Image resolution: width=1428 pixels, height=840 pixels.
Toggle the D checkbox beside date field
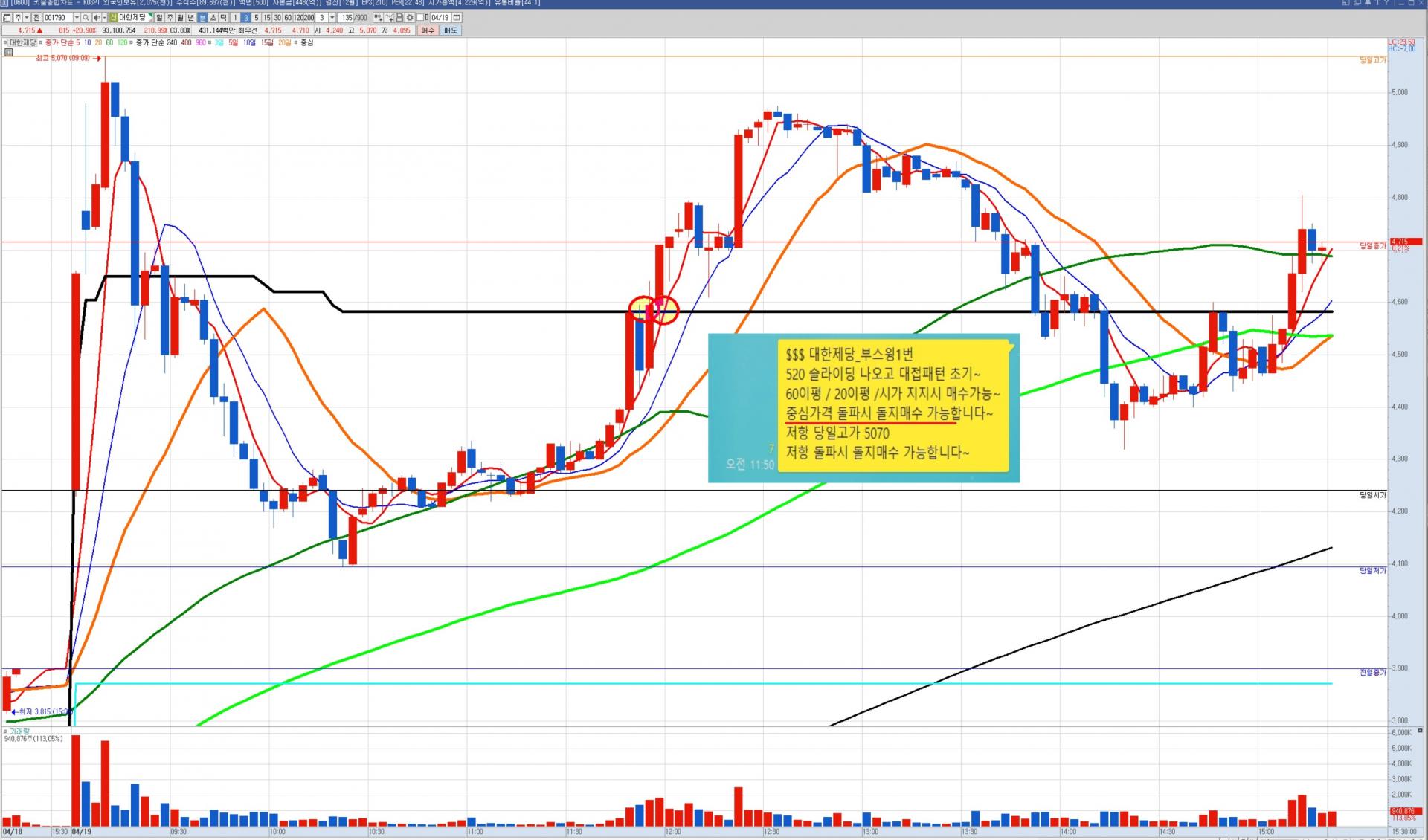pos(420,17)
